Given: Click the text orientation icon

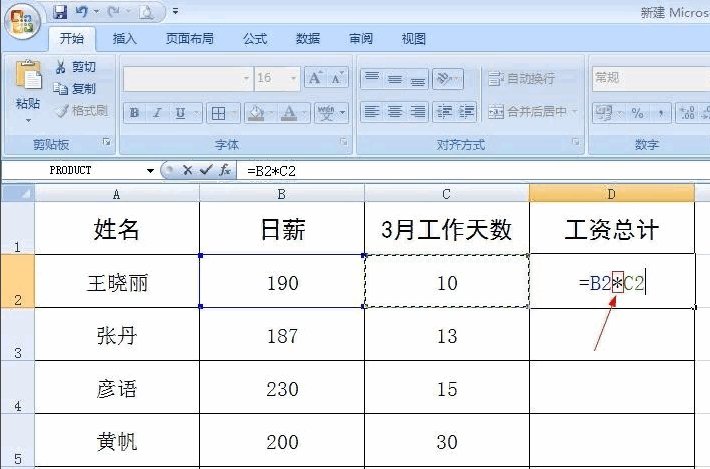Looking at the screenshot, I should pos(447,79).
